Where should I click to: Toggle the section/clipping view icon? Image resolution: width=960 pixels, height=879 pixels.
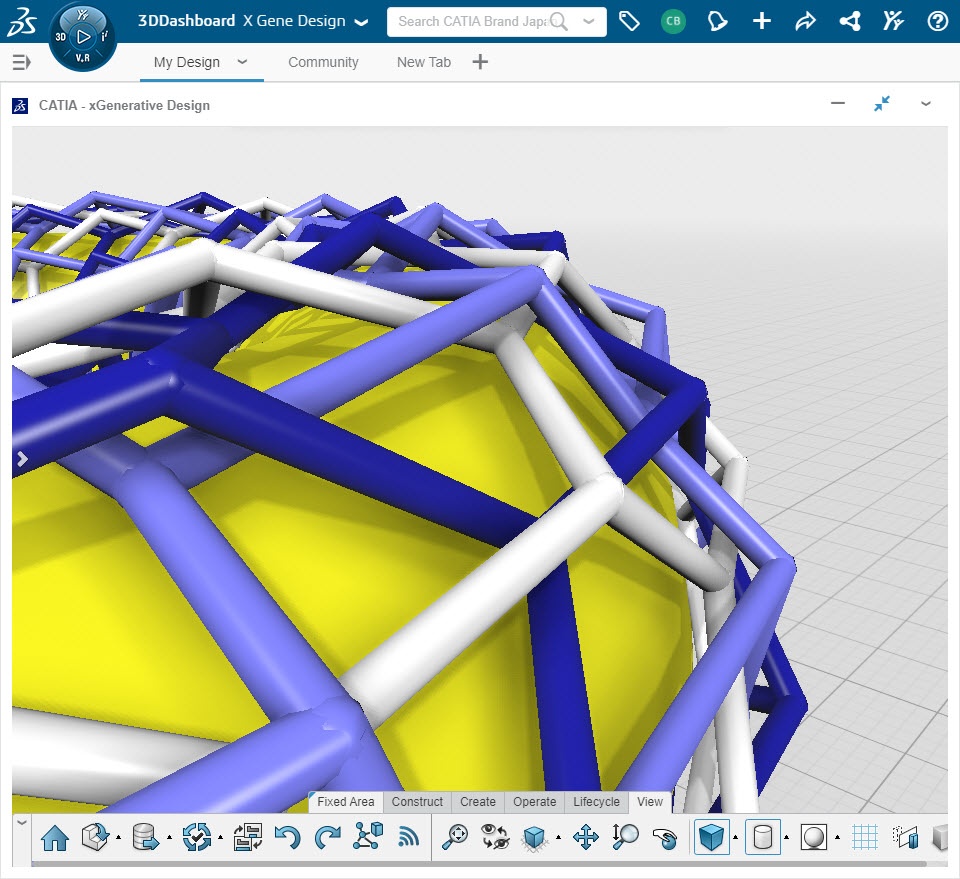pyautogui.click(x=905, y=837)
